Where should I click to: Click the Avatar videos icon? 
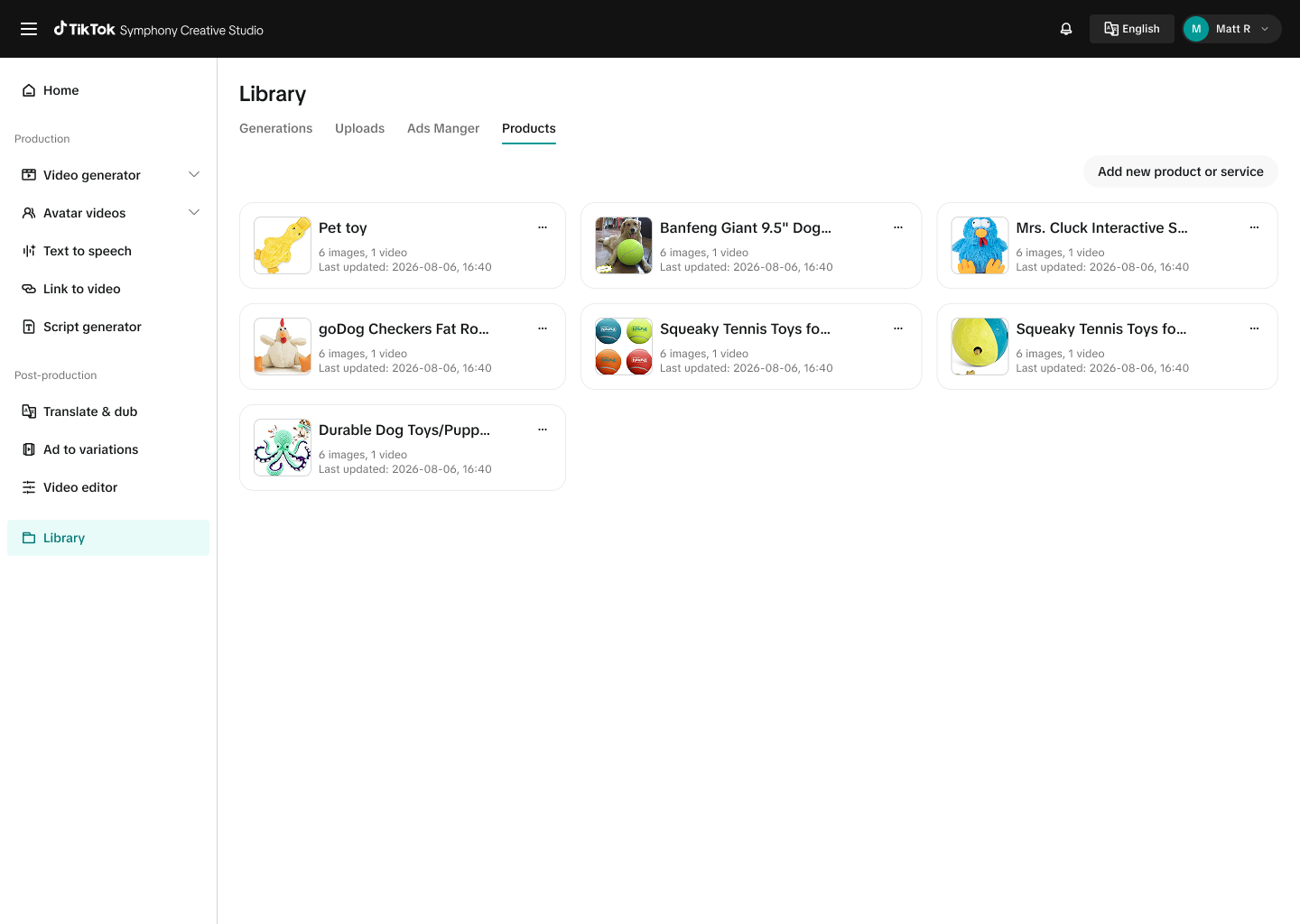[x=29, y=213]
